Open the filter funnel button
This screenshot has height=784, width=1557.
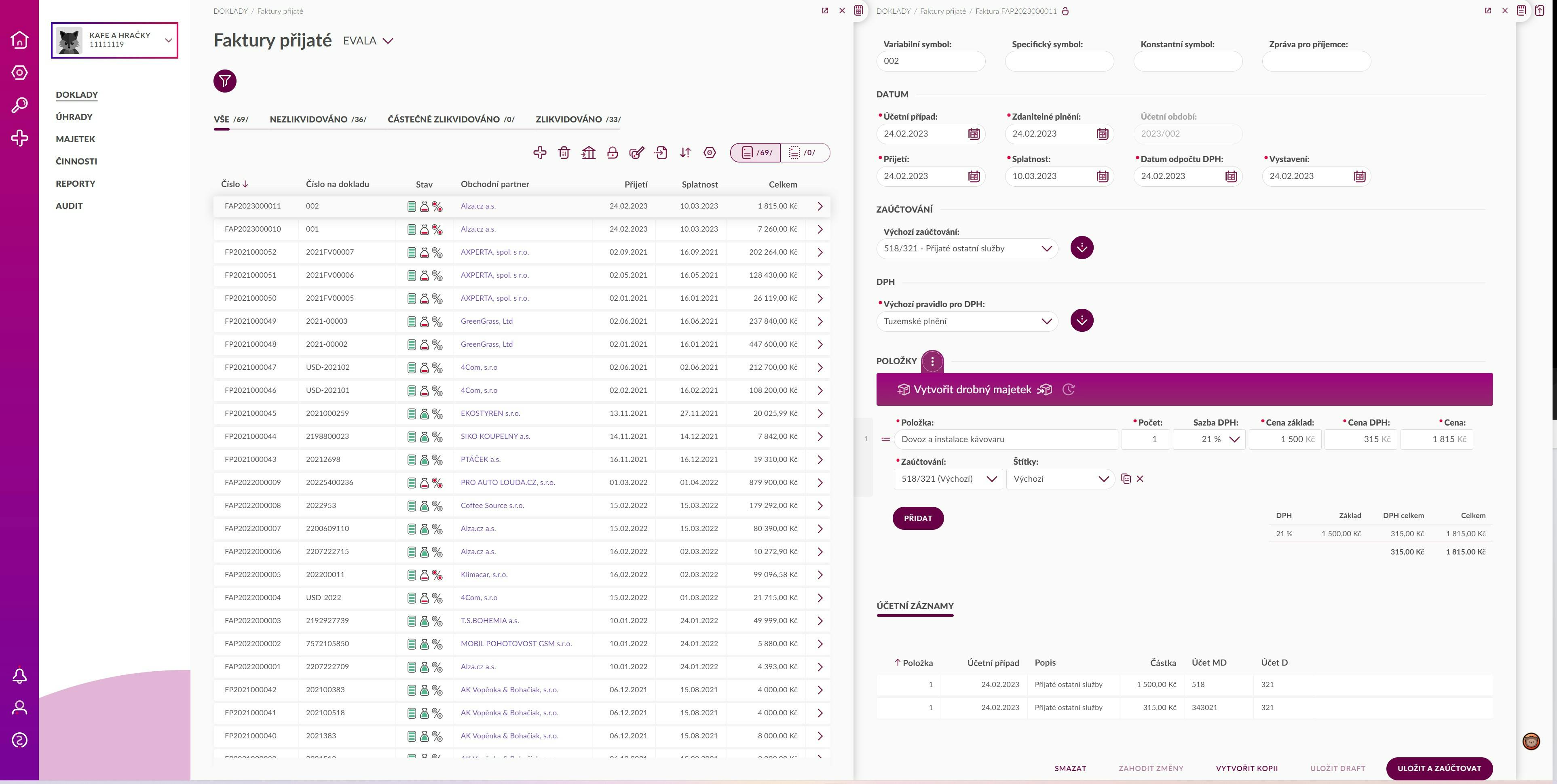point(225,81)
